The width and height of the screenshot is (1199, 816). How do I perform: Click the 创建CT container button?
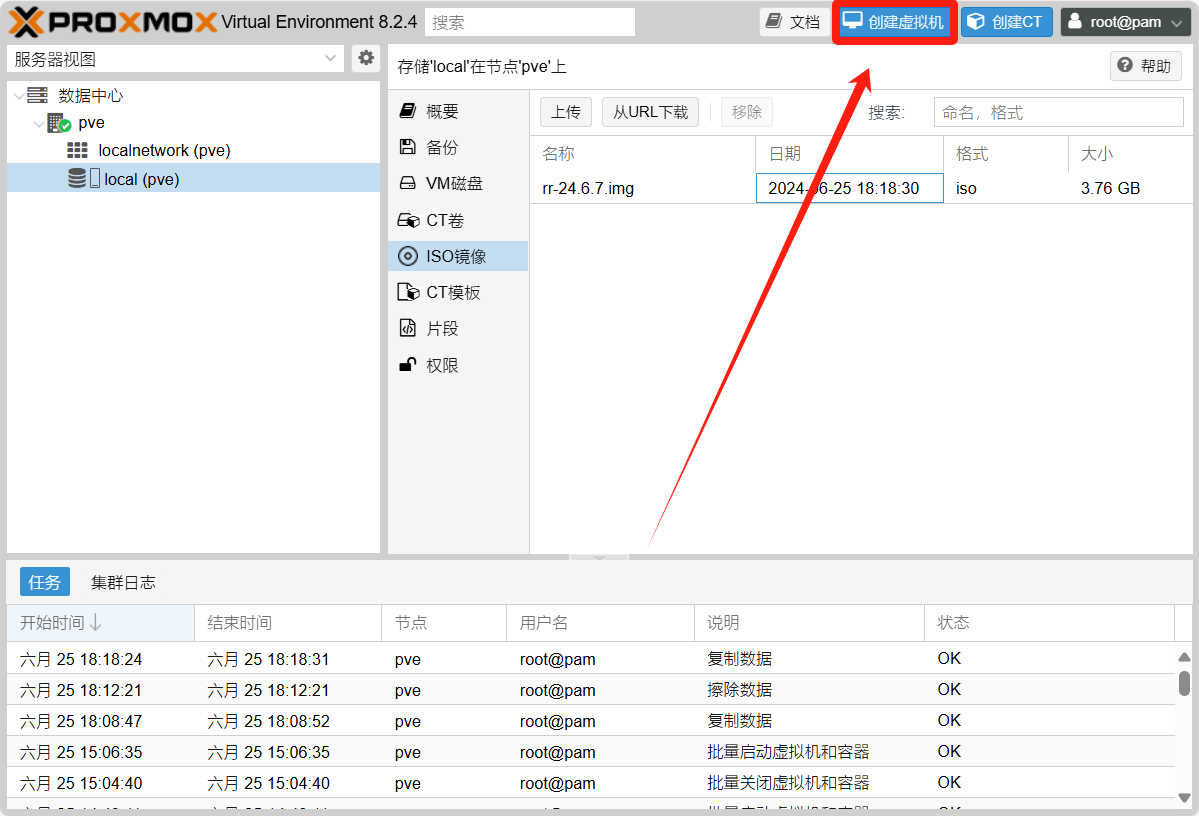[x=1006, y=22]
